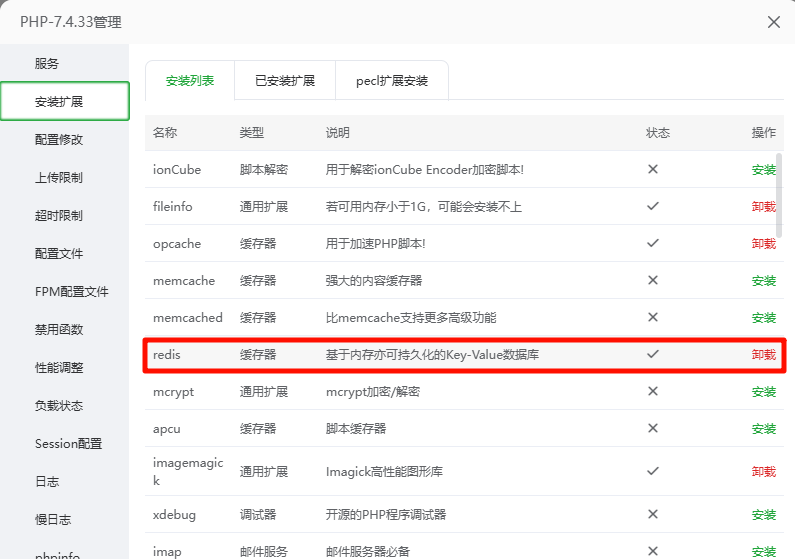Click the status checkmark icon for opcache

point(653,243)
